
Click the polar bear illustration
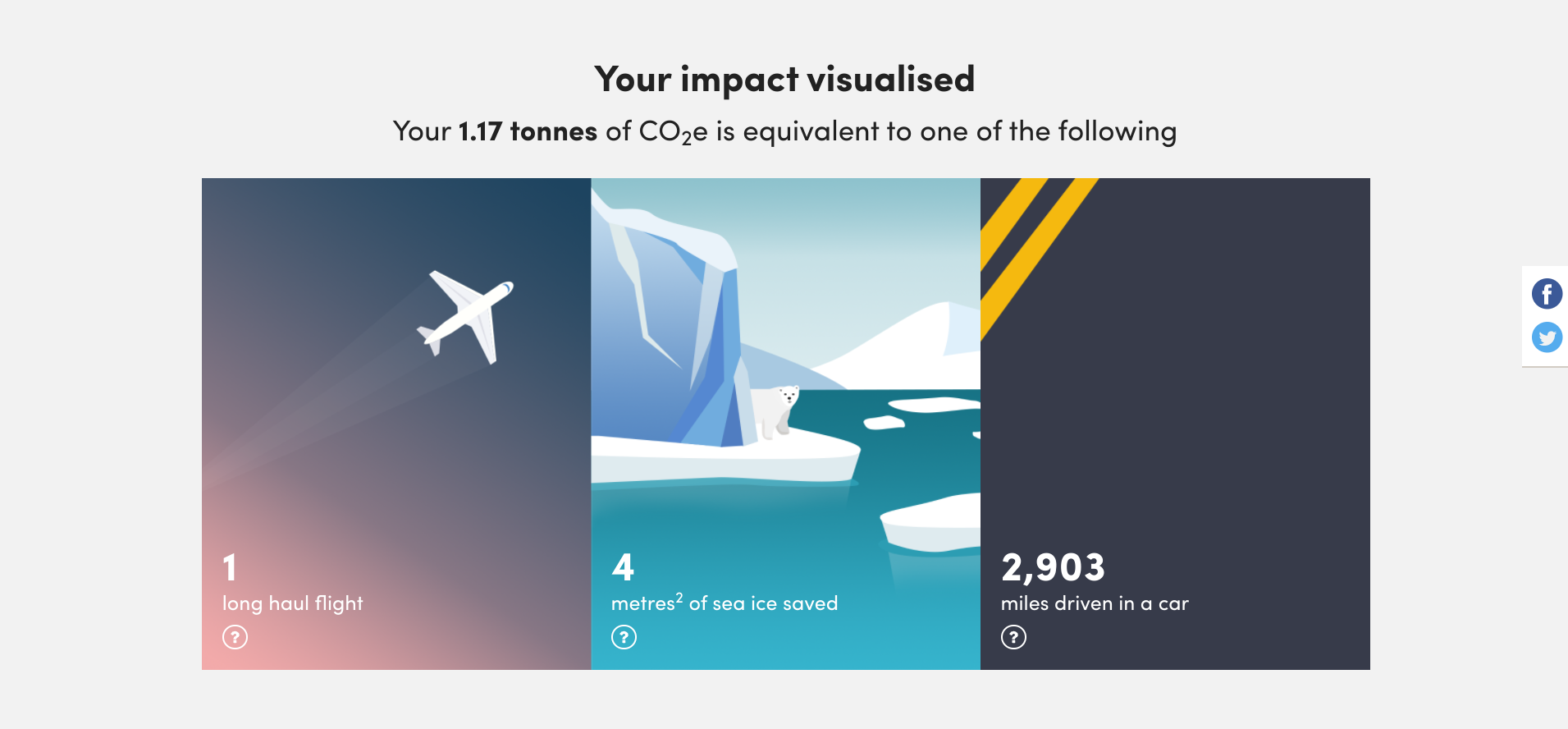775,411
